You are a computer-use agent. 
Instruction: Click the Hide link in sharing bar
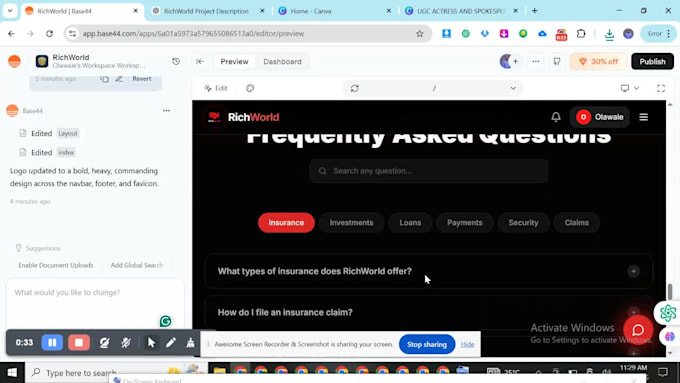[x=467, y=344]
